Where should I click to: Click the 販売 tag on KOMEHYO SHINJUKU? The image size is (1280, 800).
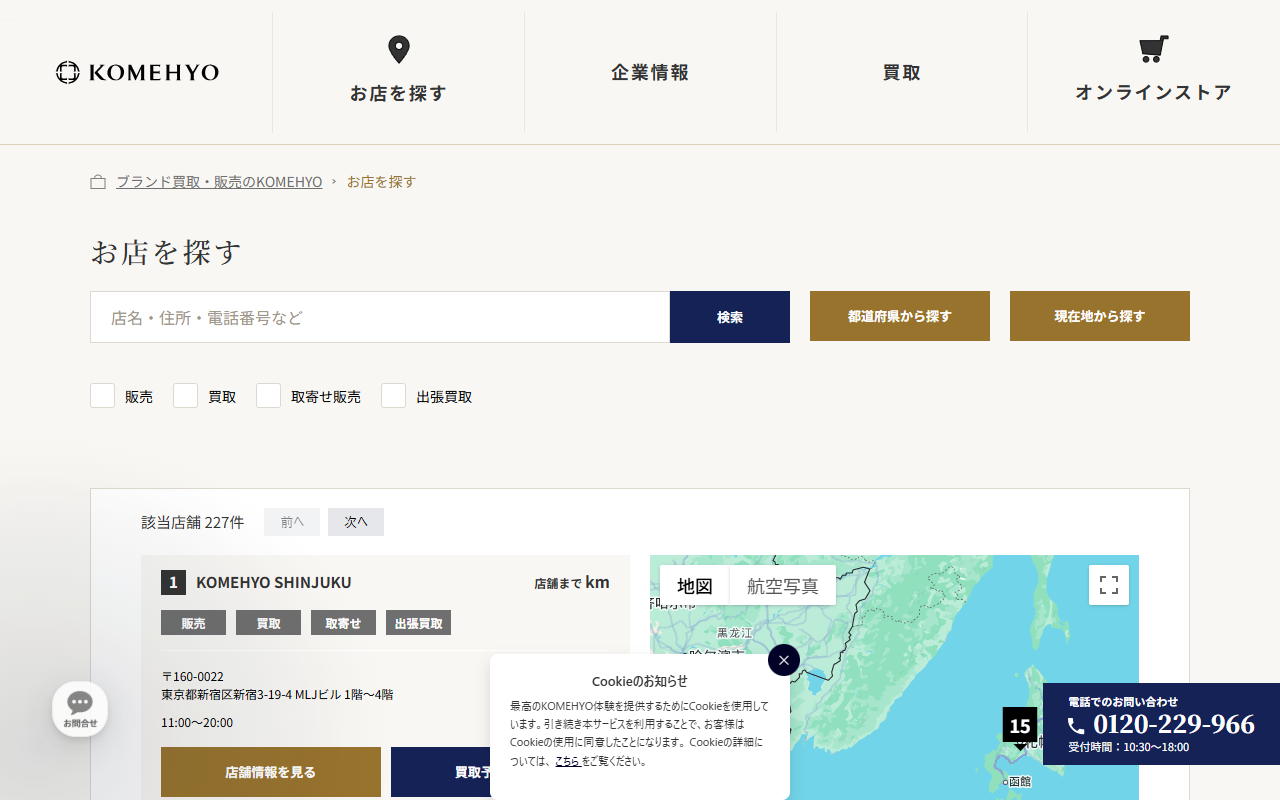193,623
